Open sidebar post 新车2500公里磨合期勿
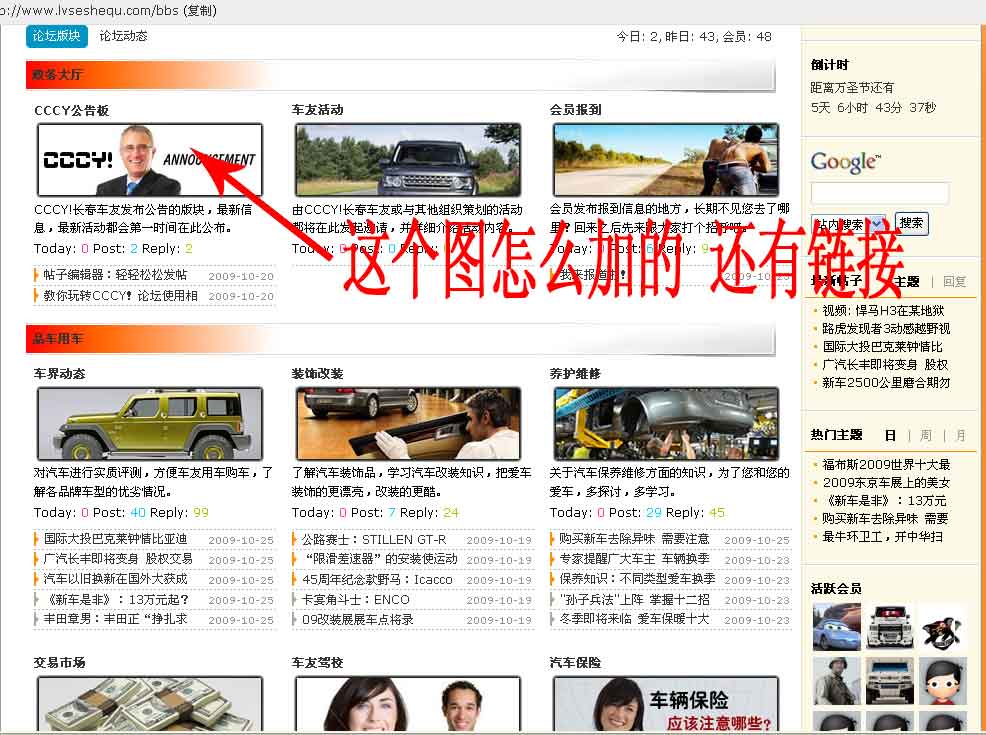The image size is (986, 735). coord(887,382)
